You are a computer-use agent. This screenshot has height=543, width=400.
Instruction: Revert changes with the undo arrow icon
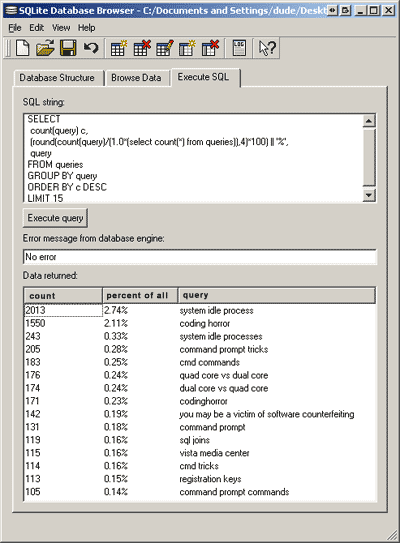pyautogui.click(x=91, y=48)
